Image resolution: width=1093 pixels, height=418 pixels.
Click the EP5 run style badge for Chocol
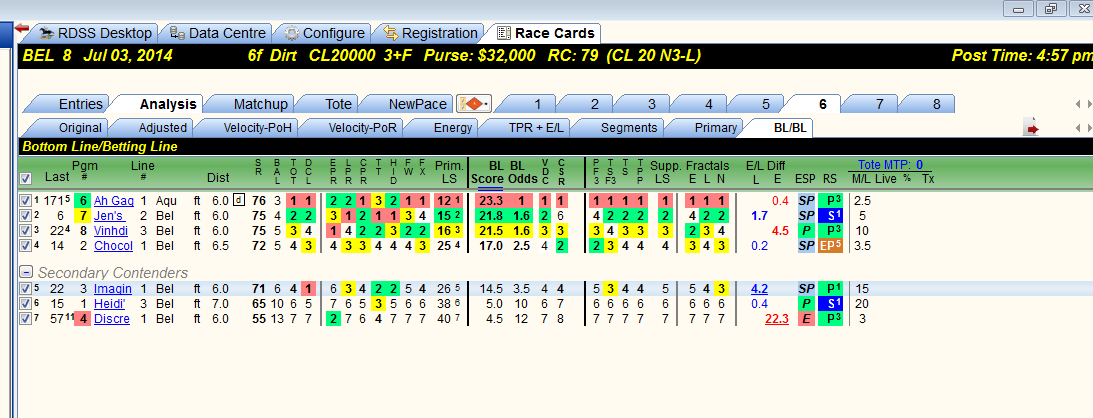point(830,245)
